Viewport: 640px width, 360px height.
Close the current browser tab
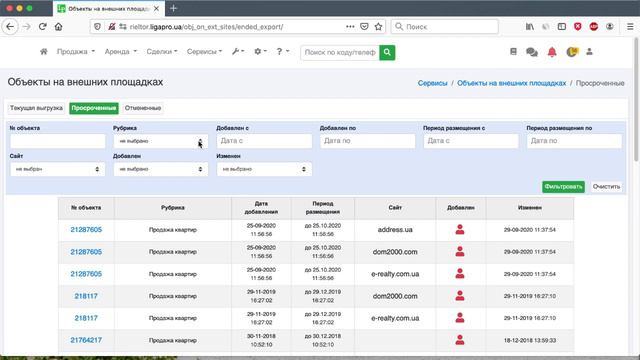coord(156,8)
